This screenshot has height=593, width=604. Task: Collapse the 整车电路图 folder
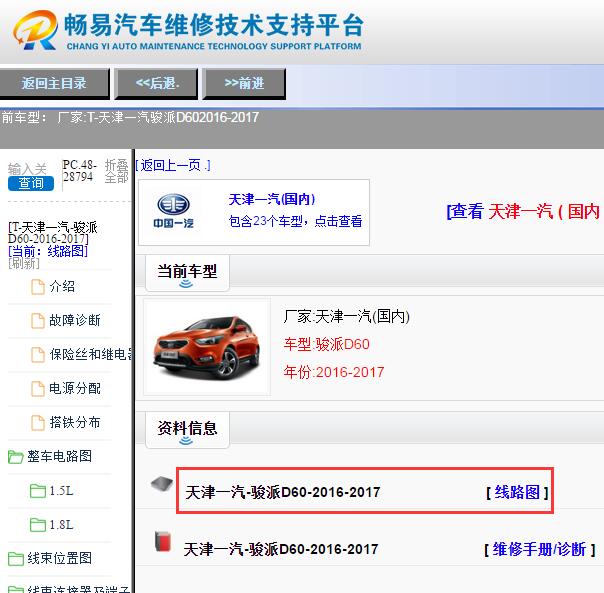[x=59, y=456]
